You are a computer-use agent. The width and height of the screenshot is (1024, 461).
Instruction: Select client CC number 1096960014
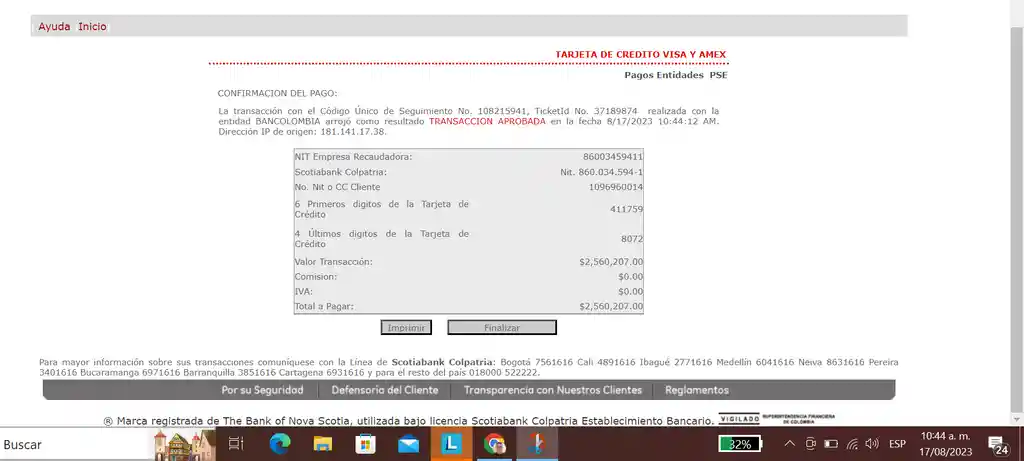616,187
